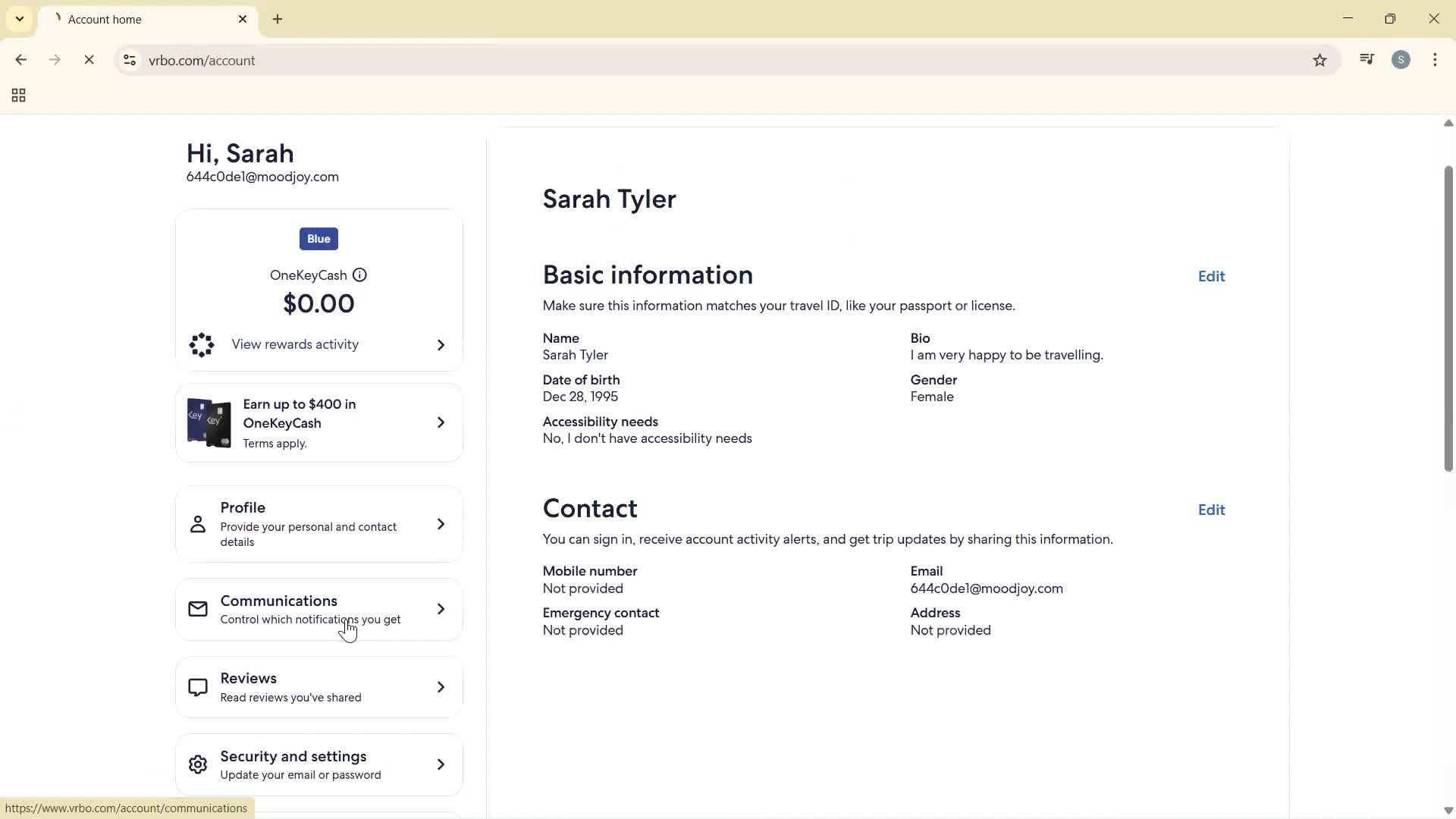Expand the Earn up to $400 card

pos(440,422)
